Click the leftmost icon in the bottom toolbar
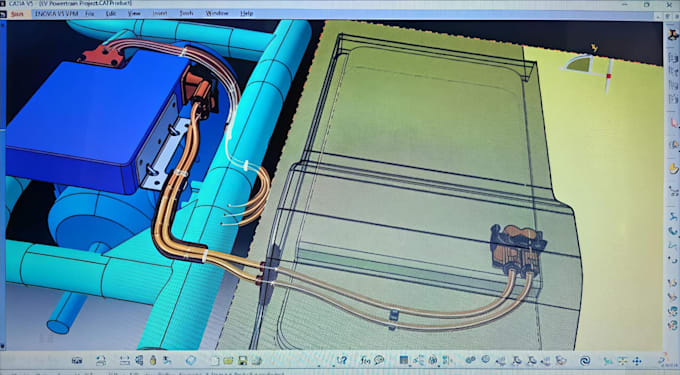680x375 pixels. [x=77, y=361]
